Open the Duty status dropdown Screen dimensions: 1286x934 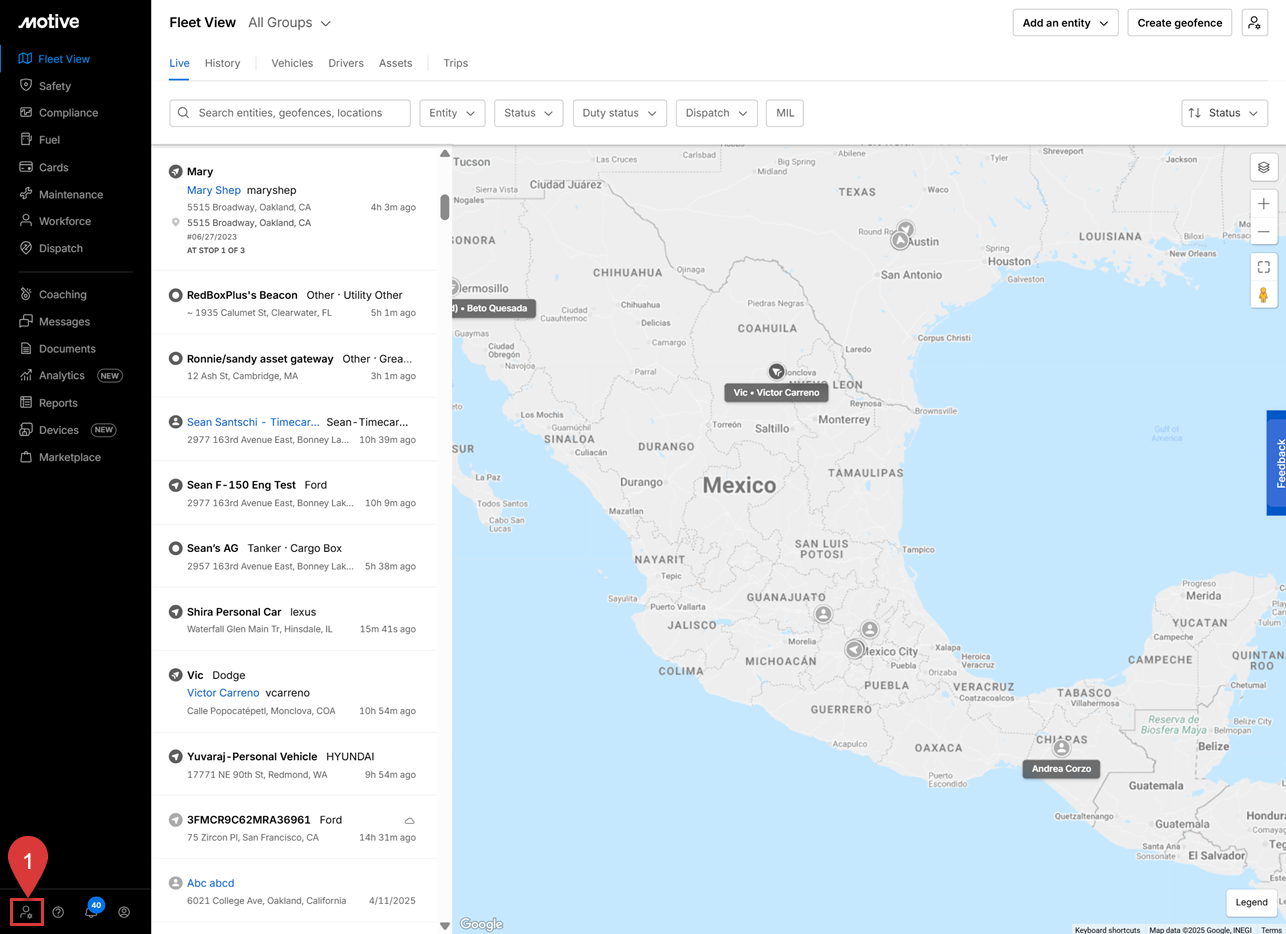coord(619,113)
